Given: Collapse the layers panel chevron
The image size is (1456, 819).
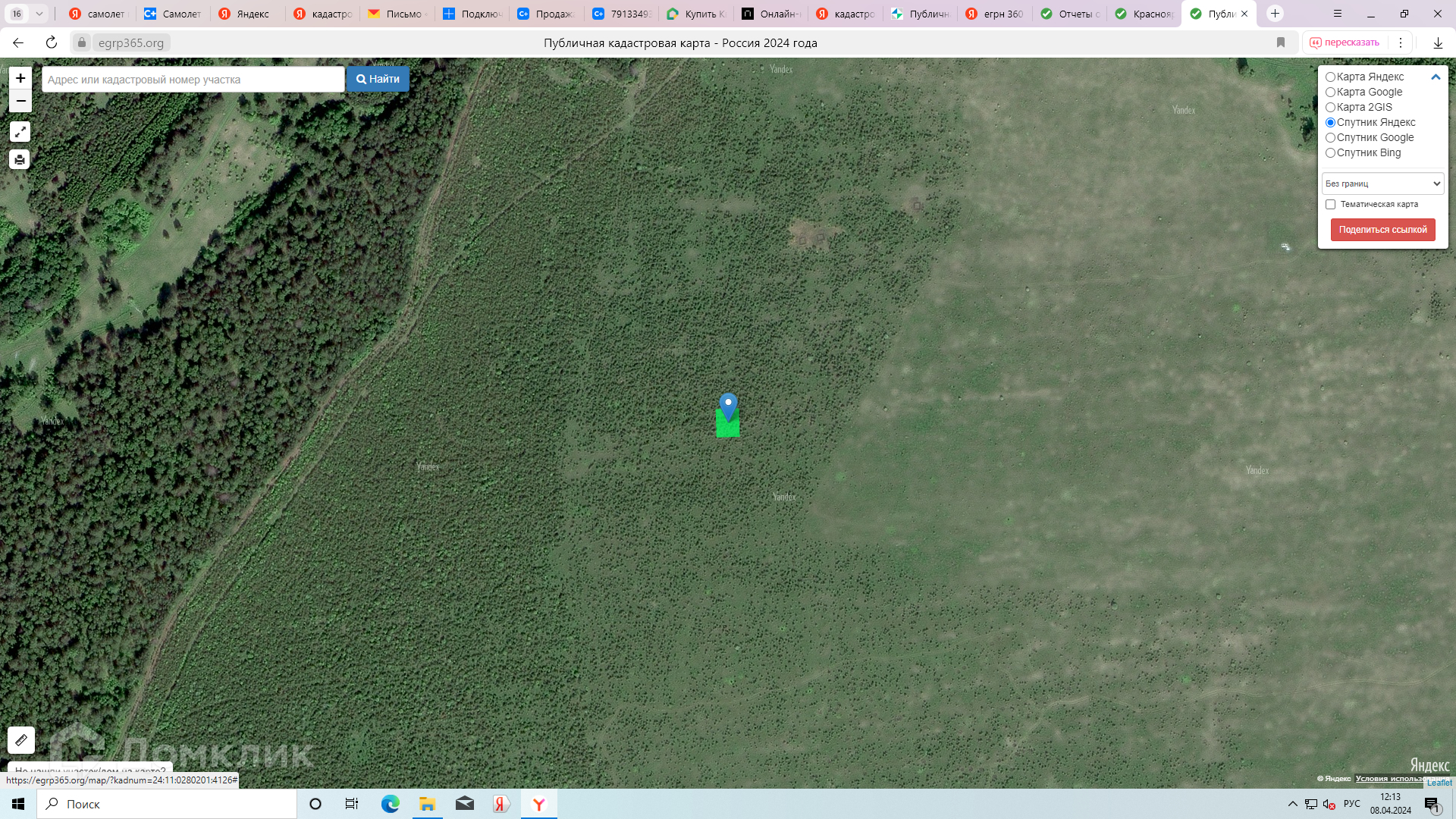Looking at the screenshot, I should pos(1435,77).
